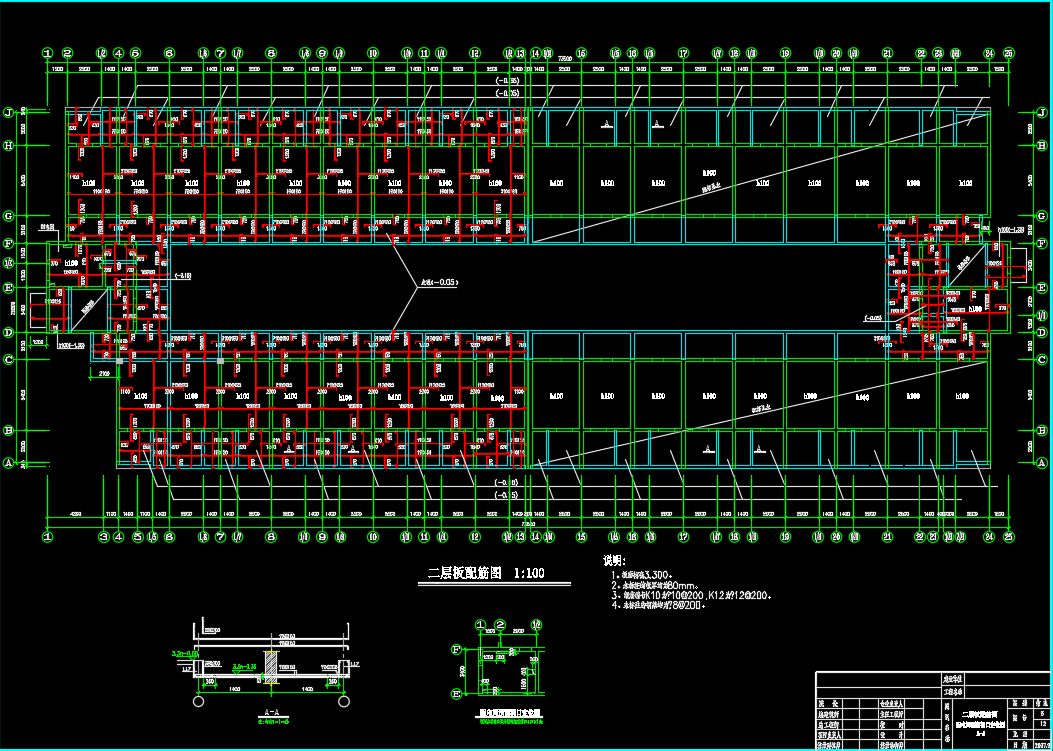The height and width of the screenshot is (751, 1053).
Task: Click the title block cell showing 12
Action: click(x=1042, y=725)
